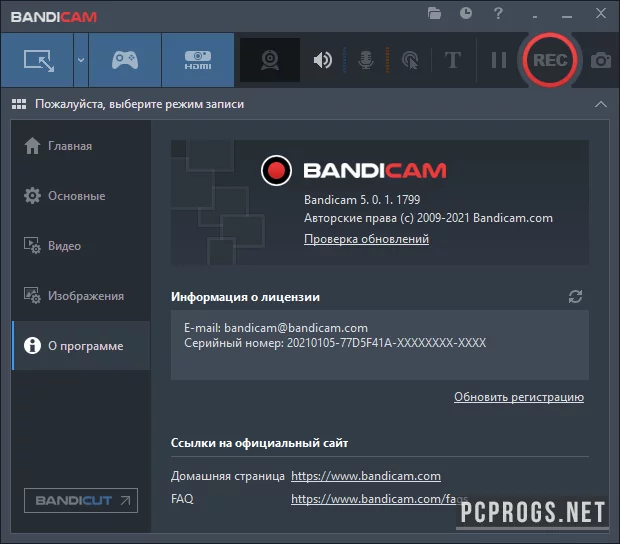620x544 pixels.
Task: Click the grid icon beside mode prompt
Action: [x=19, y=104]
